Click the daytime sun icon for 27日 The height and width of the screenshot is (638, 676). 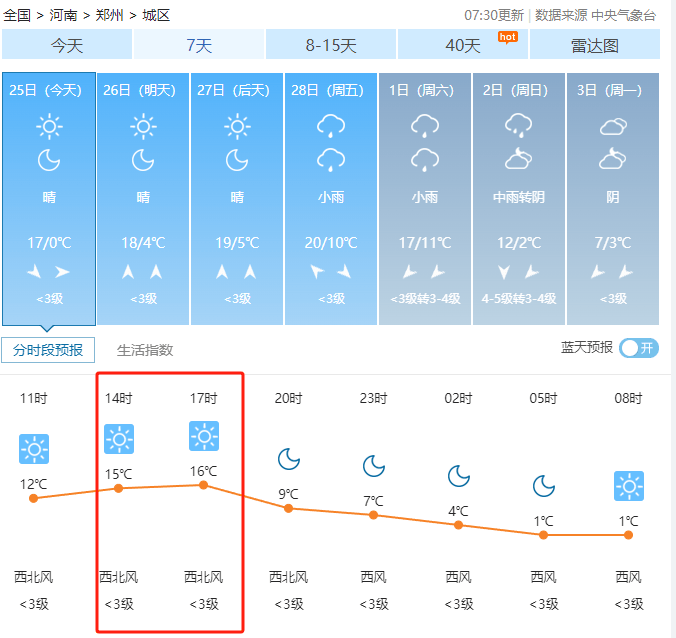pos(237,126)
